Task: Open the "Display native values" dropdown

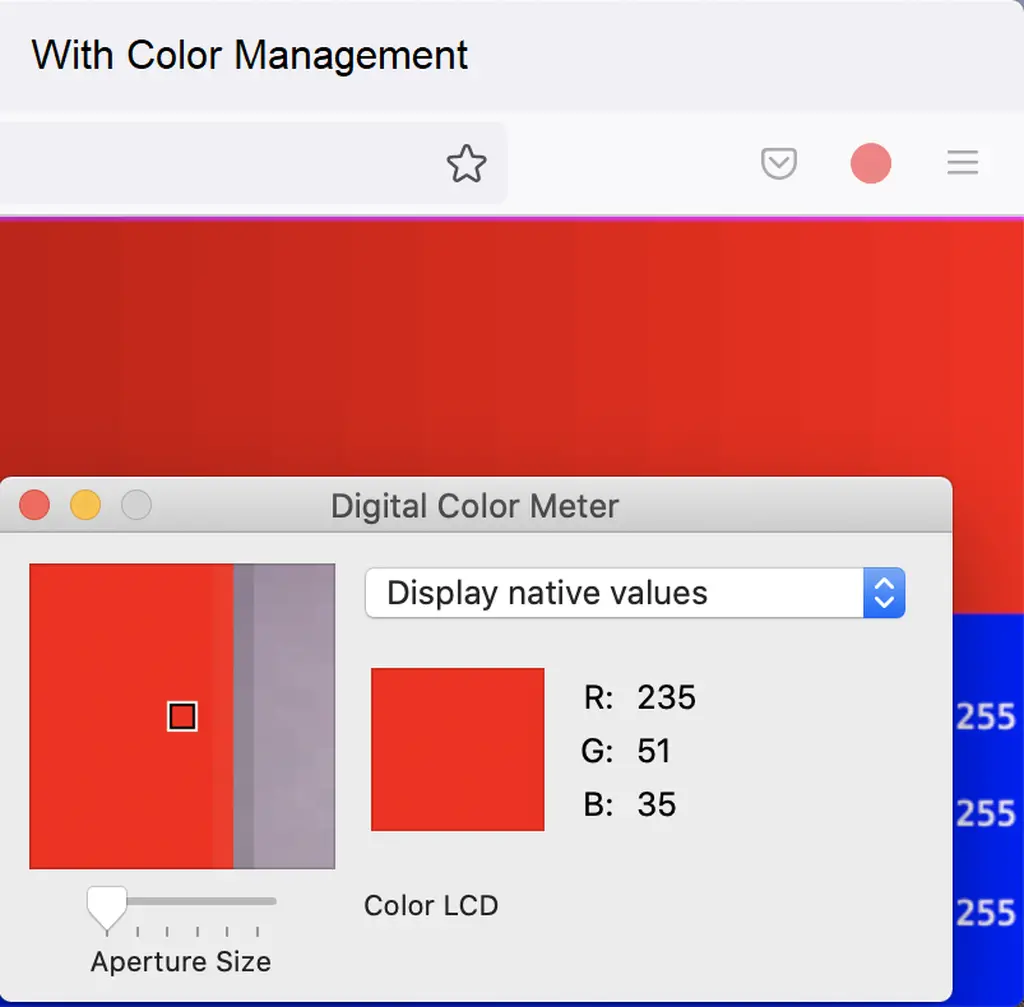Action: click(x=634, y=593)
